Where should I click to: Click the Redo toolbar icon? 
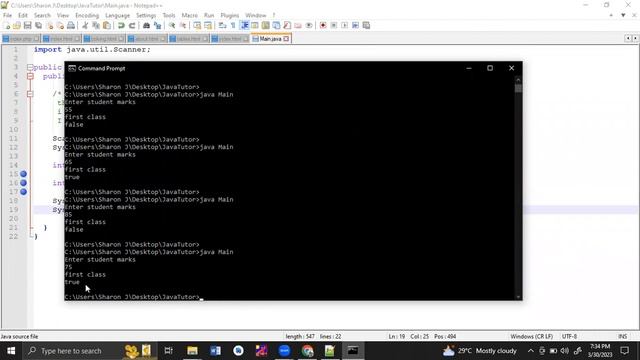point(132,25)
